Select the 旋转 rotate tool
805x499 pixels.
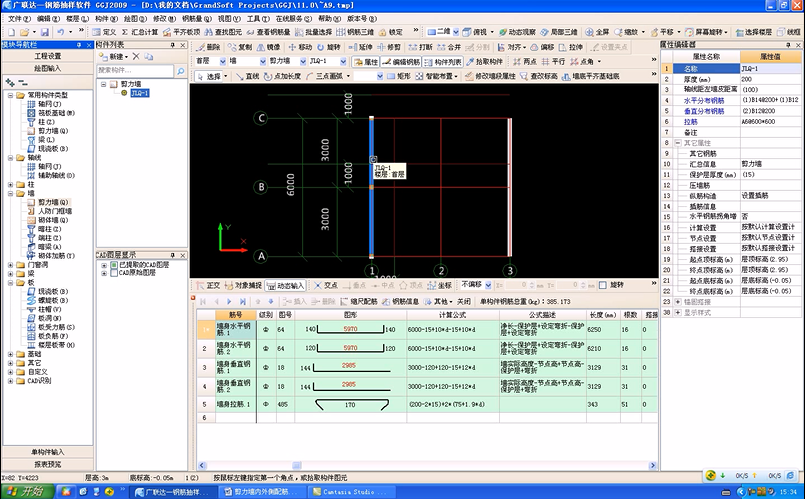pos(329,47)
